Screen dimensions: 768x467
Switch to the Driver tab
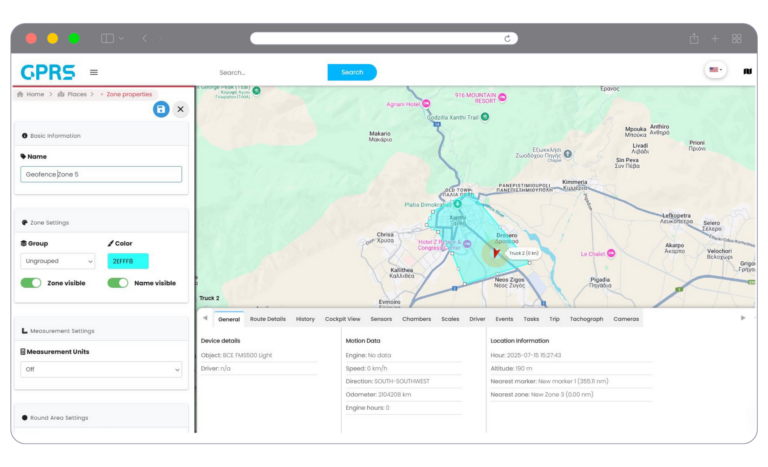click(477, 319)
